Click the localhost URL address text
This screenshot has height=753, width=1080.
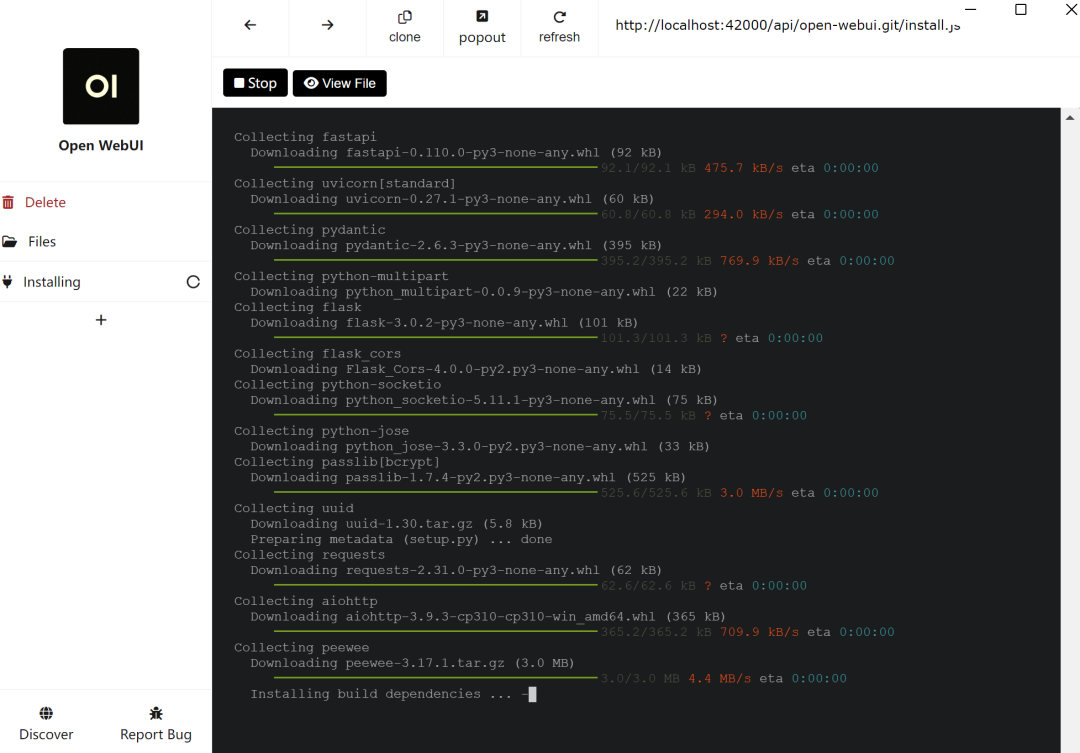pos(787,25)
